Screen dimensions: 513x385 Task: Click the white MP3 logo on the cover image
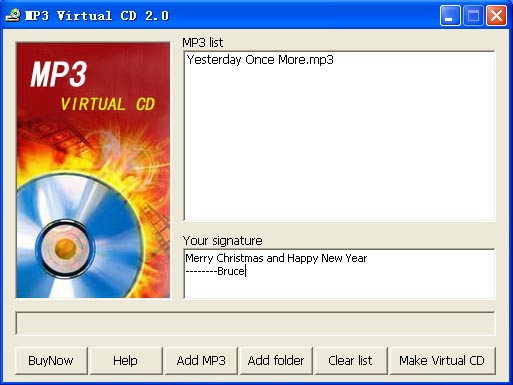coord(59,74)
